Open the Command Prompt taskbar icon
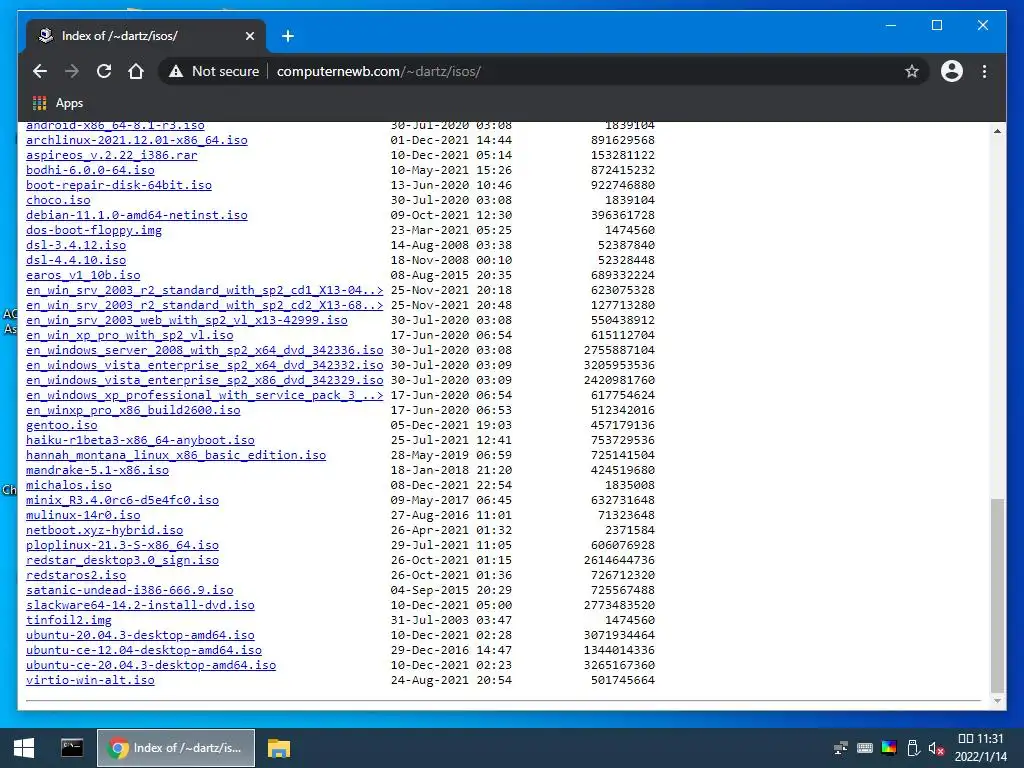Screen dimensions: 1024x768 [72, 748]
